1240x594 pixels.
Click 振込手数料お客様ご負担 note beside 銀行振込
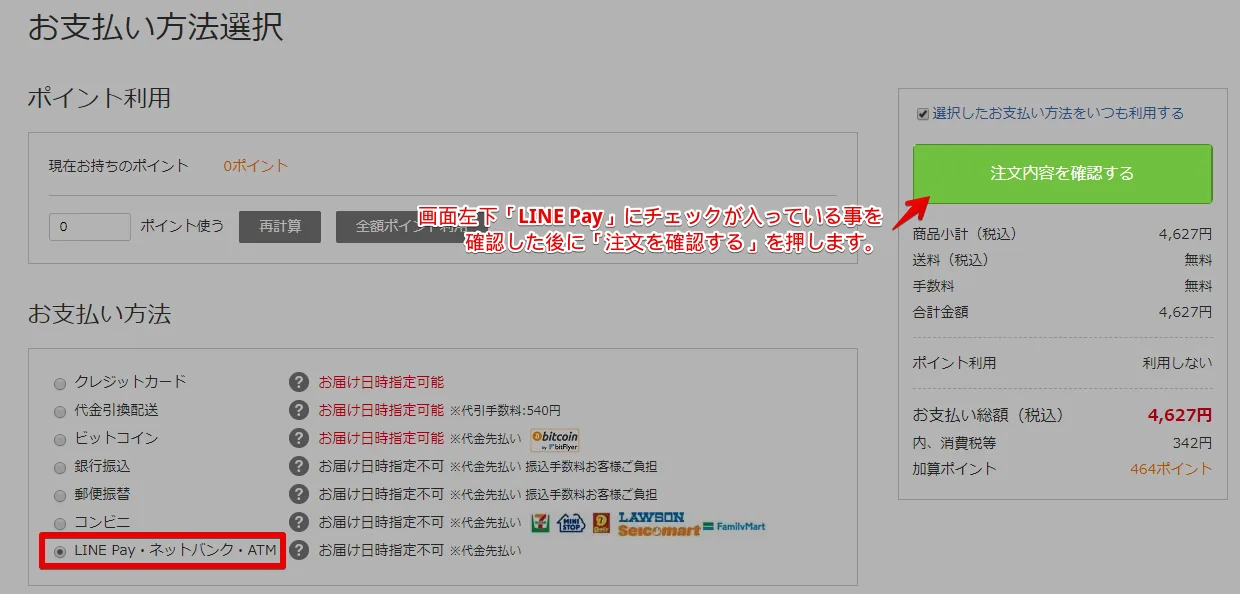pos(591,467)
